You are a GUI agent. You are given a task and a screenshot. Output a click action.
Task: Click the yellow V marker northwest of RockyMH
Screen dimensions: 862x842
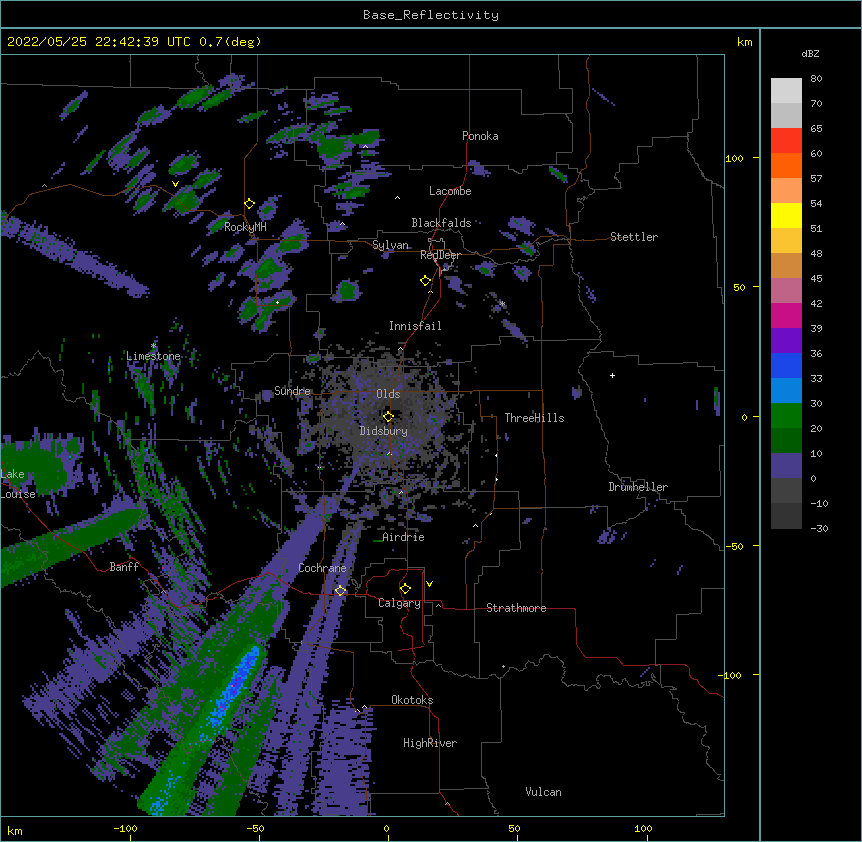(x=175, y=184)
